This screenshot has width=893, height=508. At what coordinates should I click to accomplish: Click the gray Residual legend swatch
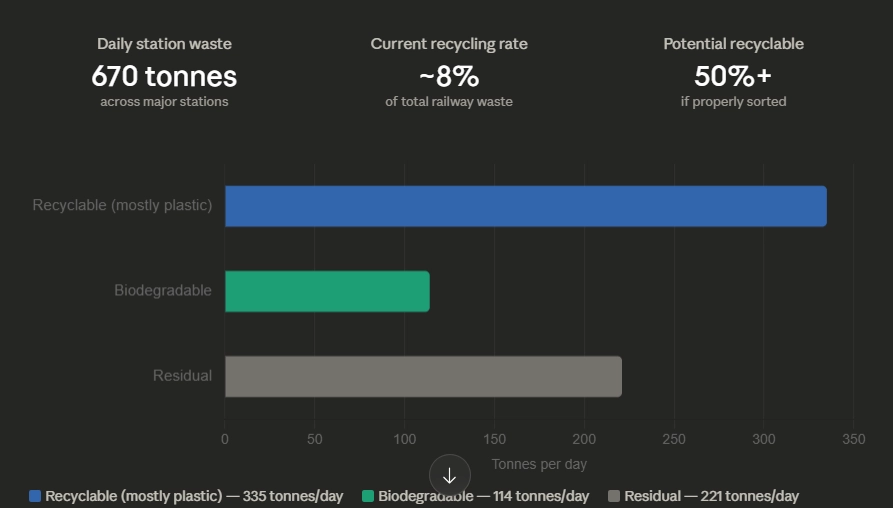click(614, 496)
